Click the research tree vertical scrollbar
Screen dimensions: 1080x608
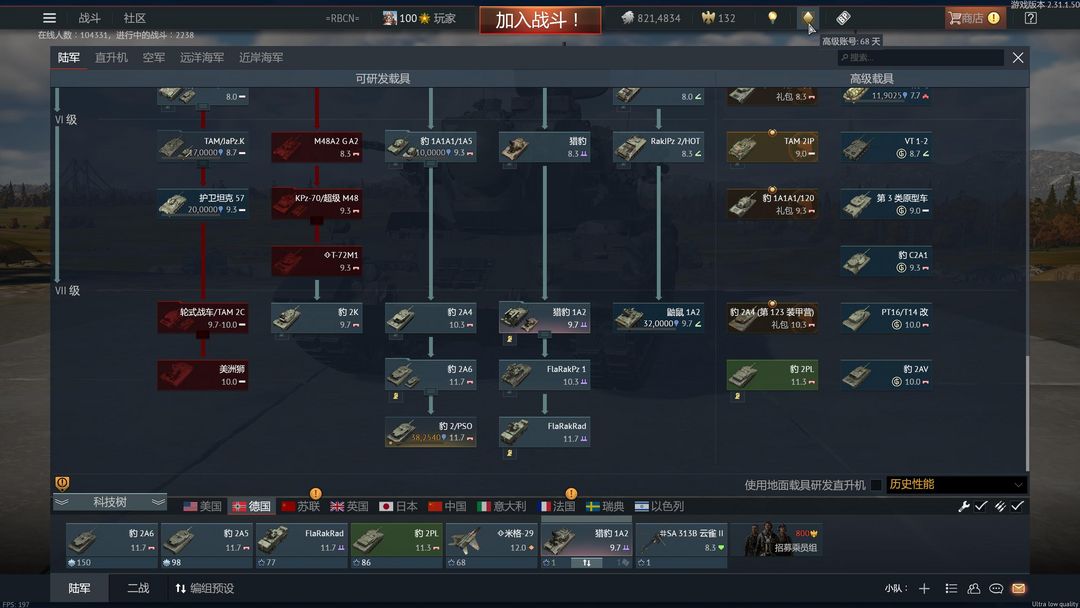click(x=1027, y=412)
